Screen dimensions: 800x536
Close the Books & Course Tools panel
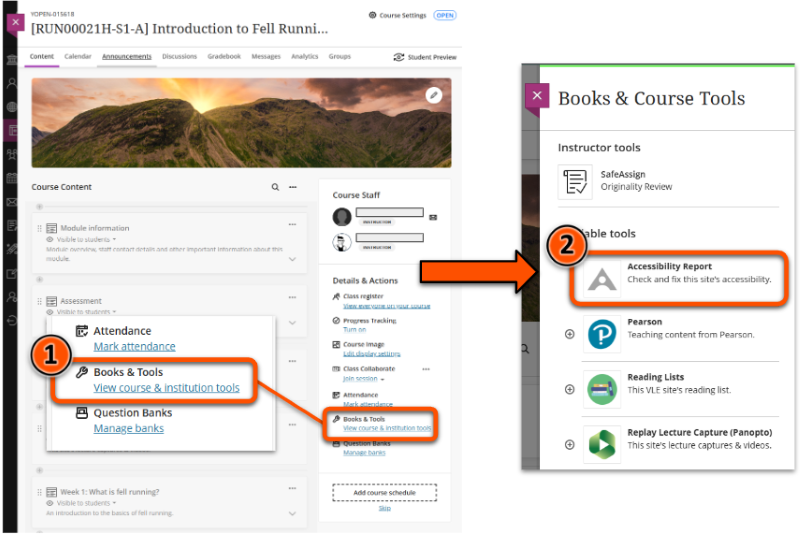pyautogui.click(x=538, y=96)
